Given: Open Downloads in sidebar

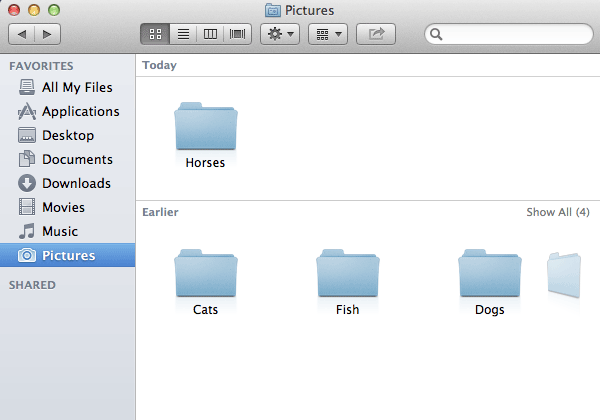Looking at the screenshot, I should point(67,183).
